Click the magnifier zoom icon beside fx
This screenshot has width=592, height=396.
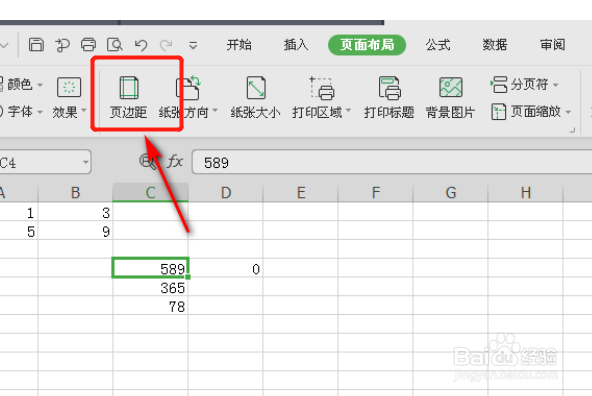147,162
